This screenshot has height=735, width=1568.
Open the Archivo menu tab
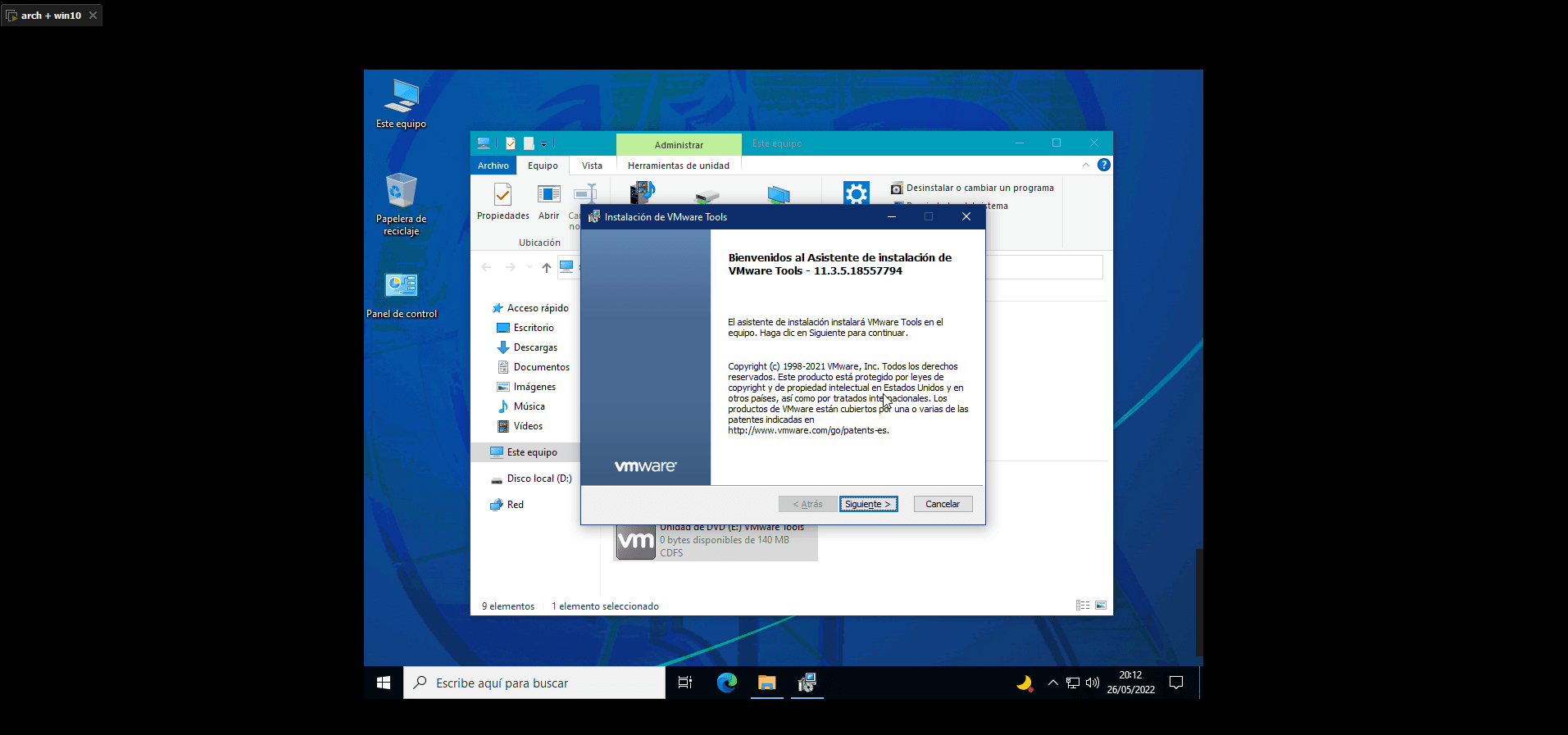(x=493, y=166)
